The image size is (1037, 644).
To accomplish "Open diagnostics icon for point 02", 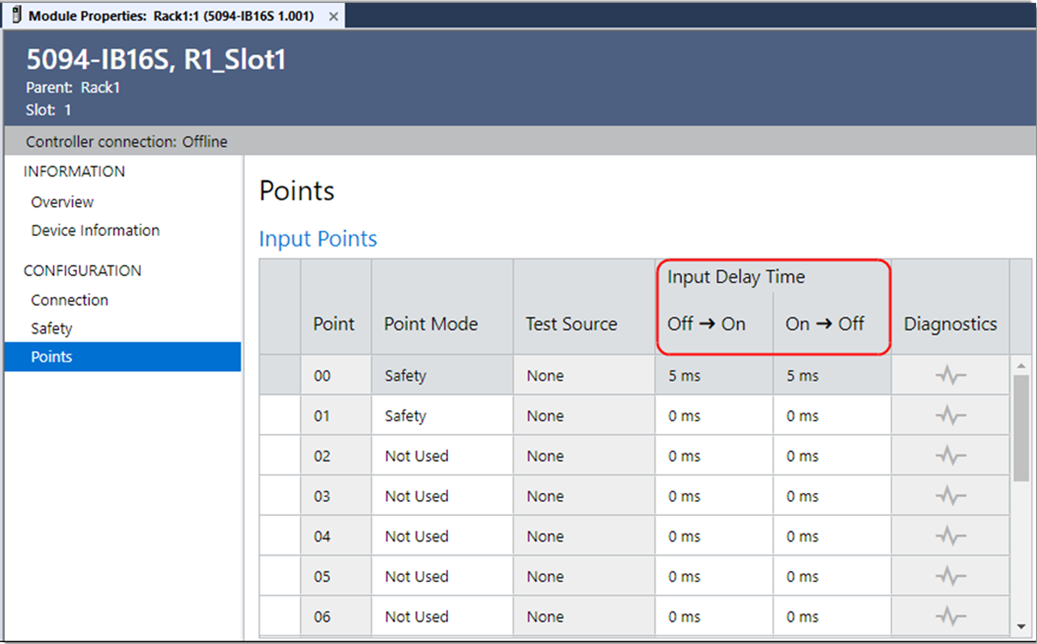I will coord(950,456).
